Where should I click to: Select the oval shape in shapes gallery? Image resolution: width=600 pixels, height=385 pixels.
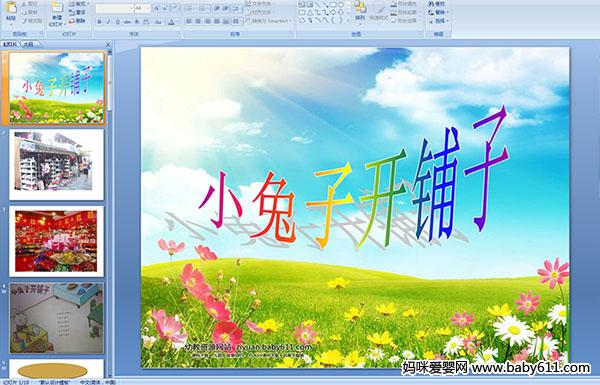(341, 4)
